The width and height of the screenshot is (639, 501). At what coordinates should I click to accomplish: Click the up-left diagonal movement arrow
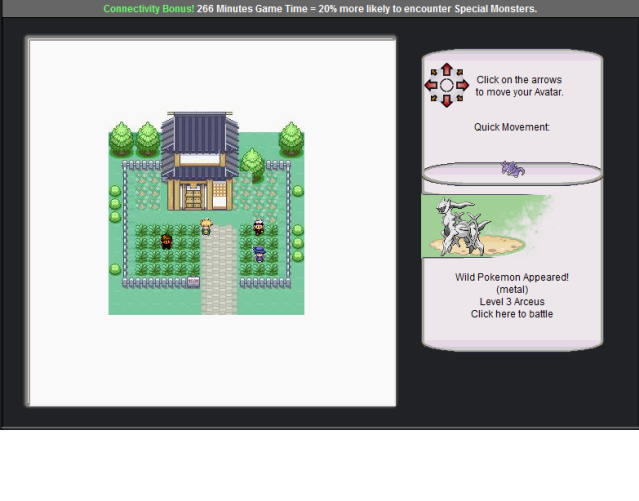434,72
